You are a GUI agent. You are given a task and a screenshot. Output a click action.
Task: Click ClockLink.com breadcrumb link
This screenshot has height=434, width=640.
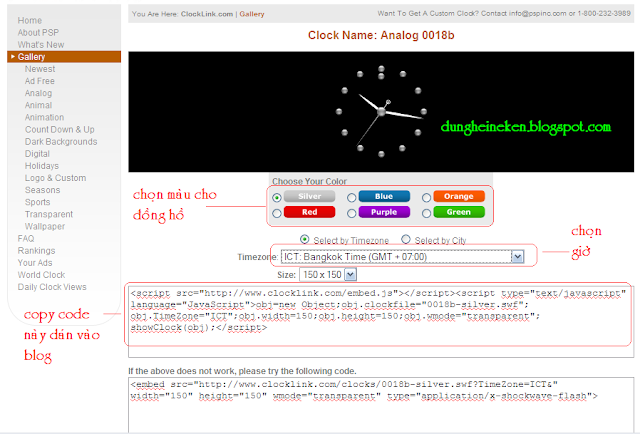(x=207, y=14)
